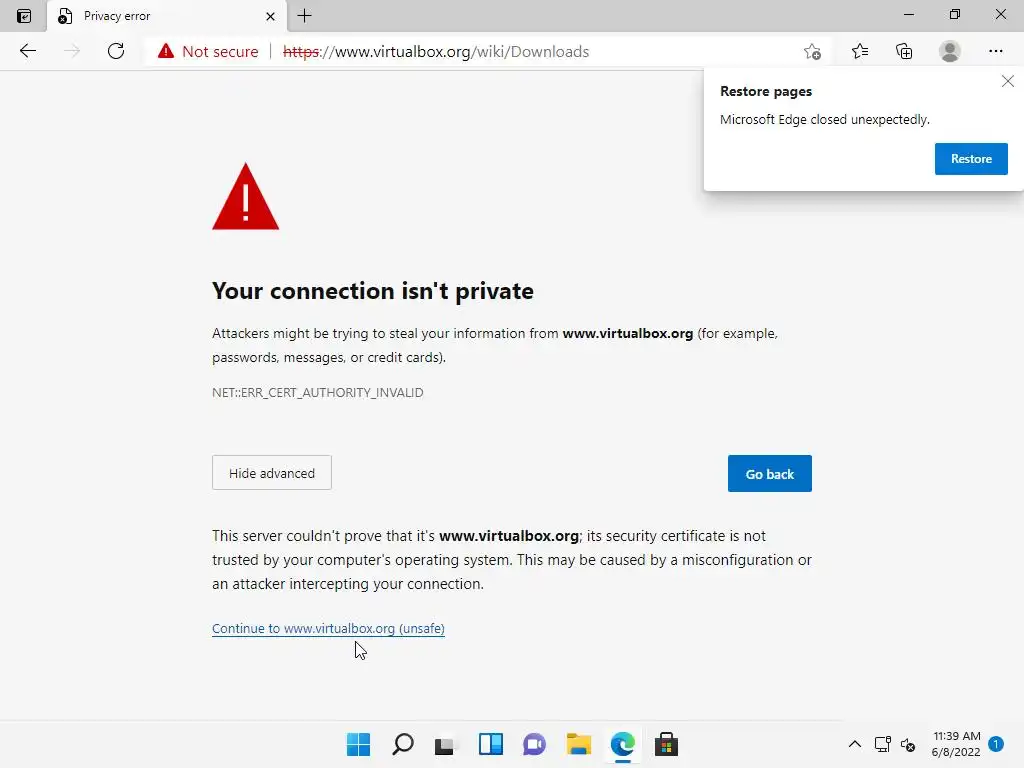The width and height of the screenshot is (1024, 768).
Task: Show hidden system tray icons chevron
Action: point(854,744)
